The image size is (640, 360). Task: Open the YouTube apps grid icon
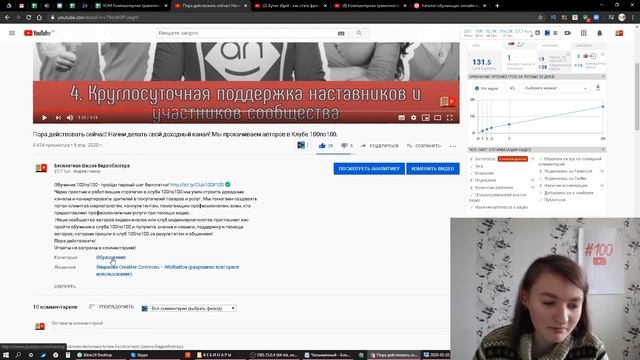pyautogui.click(x=583, y=33)
